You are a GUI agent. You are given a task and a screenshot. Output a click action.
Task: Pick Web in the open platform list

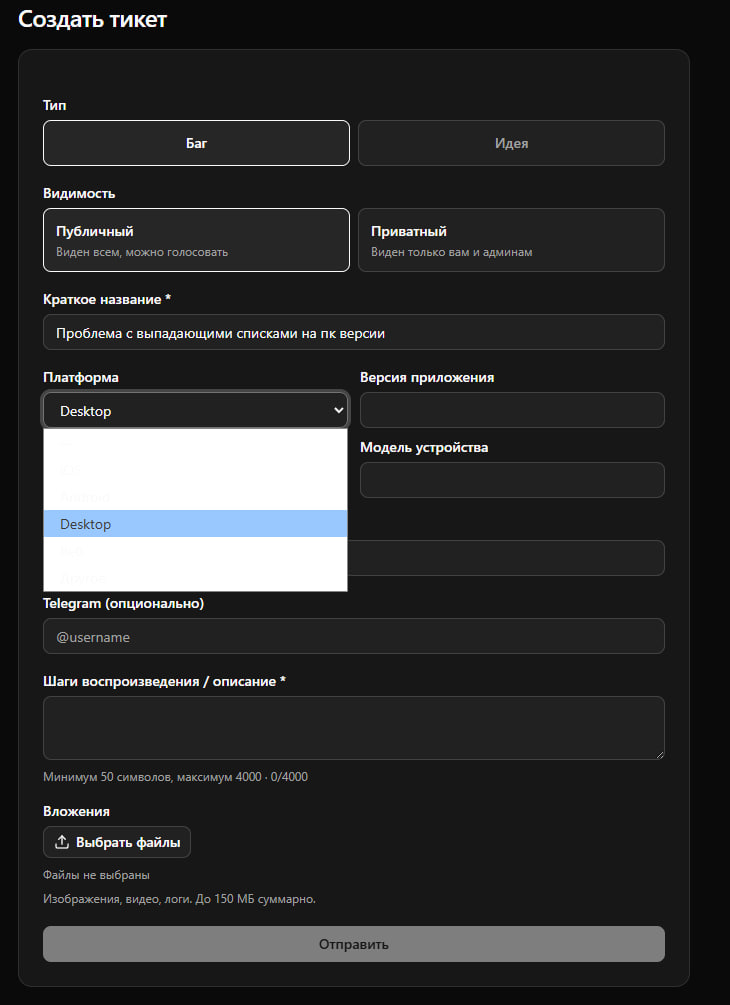[x=195, y=551]
